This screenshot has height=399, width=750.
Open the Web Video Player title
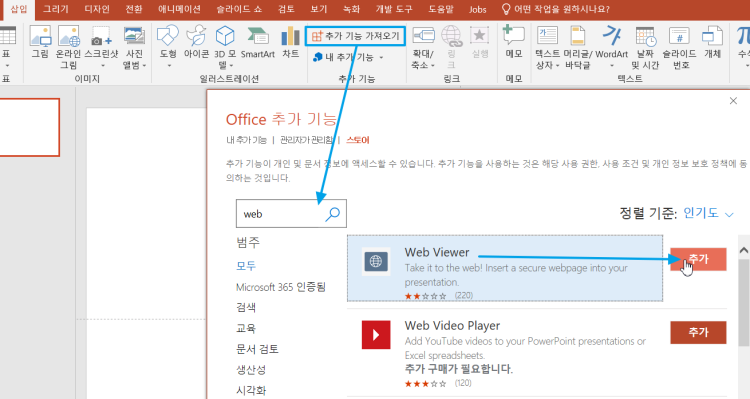click(x=452, y=326)
